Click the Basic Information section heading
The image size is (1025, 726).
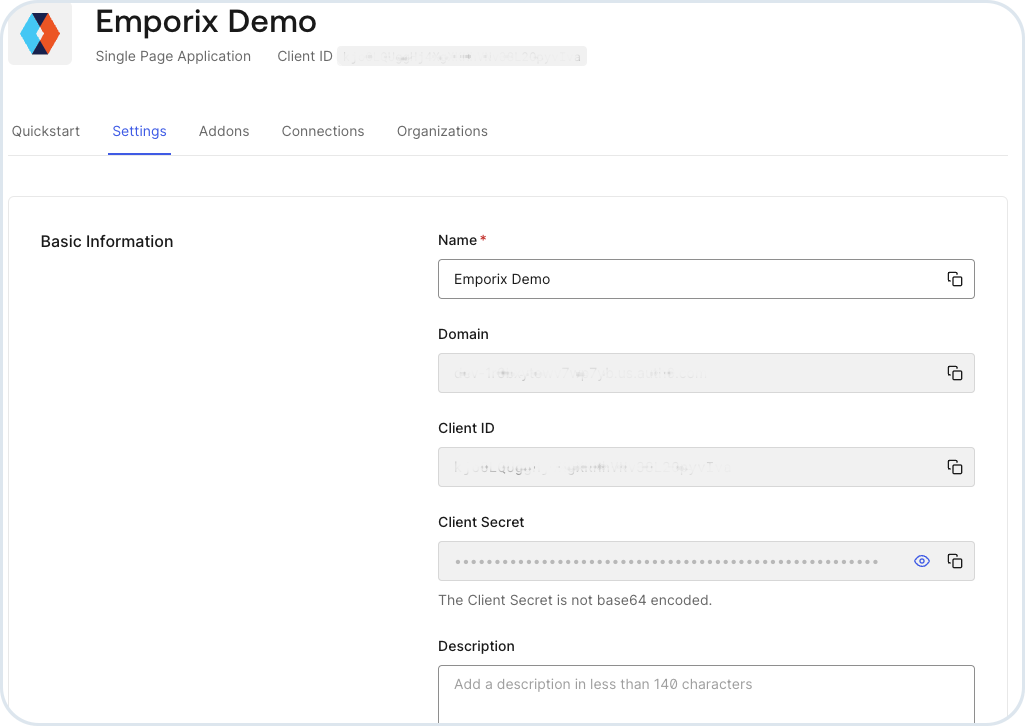tap(107, 241)
